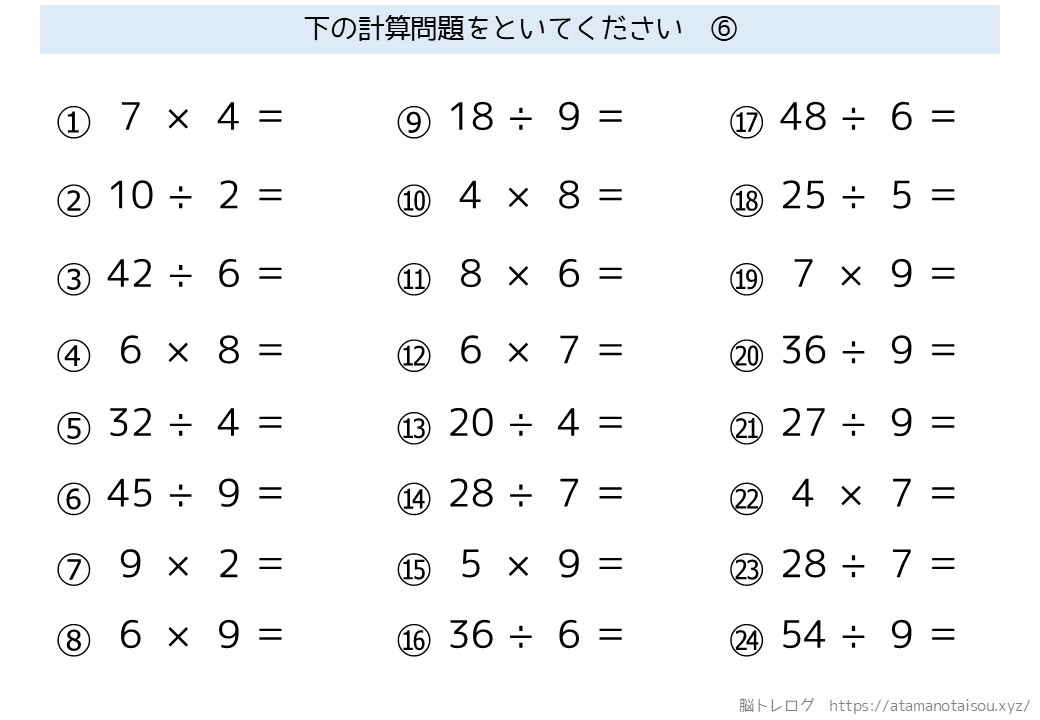Click the problem 48 ÷ 6 =
Viewport: 1040px width, 720px height.
[x=868, y=118]
